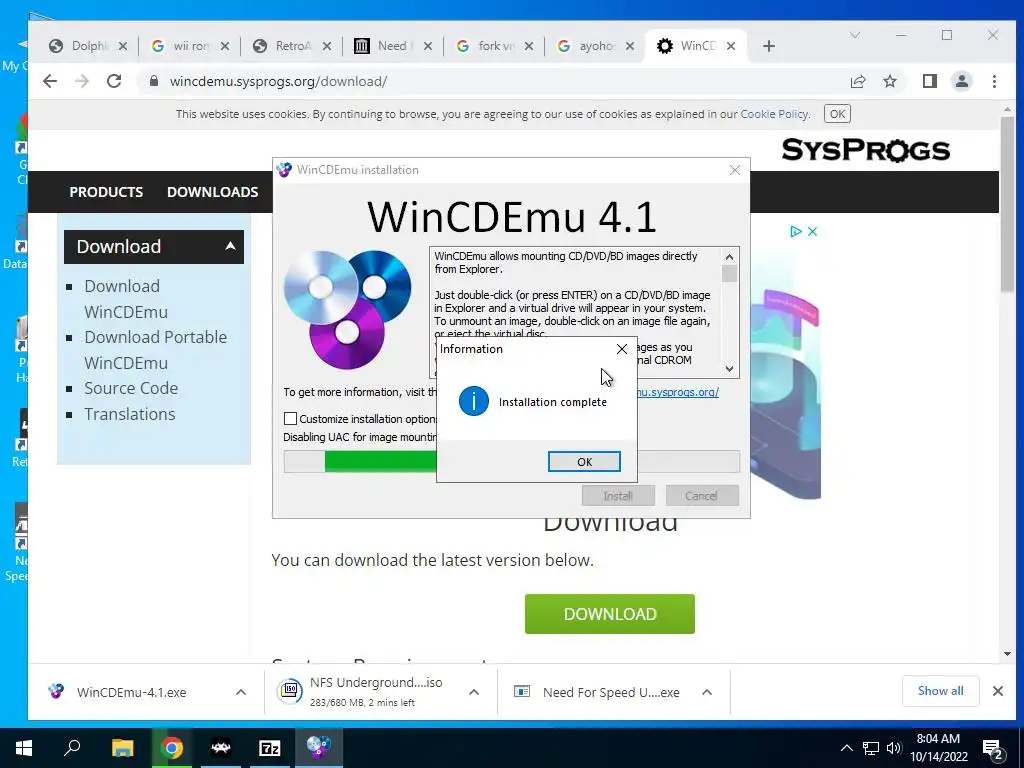
Task: Open PRODUCTS menu on SysProgs site
Action: pos(106,192)
